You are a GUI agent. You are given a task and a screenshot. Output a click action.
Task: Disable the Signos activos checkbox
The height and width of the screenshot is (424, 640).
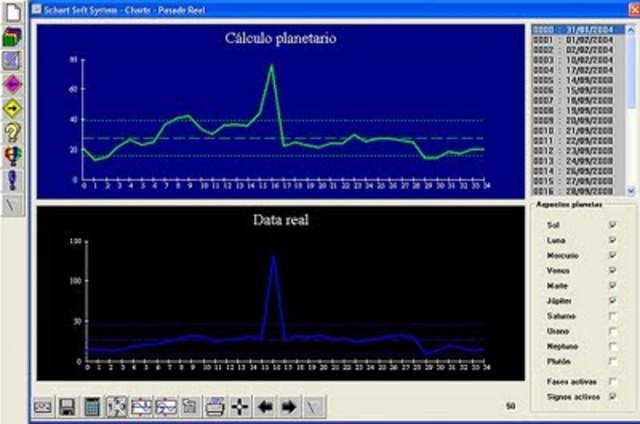(x=612, y=396)
